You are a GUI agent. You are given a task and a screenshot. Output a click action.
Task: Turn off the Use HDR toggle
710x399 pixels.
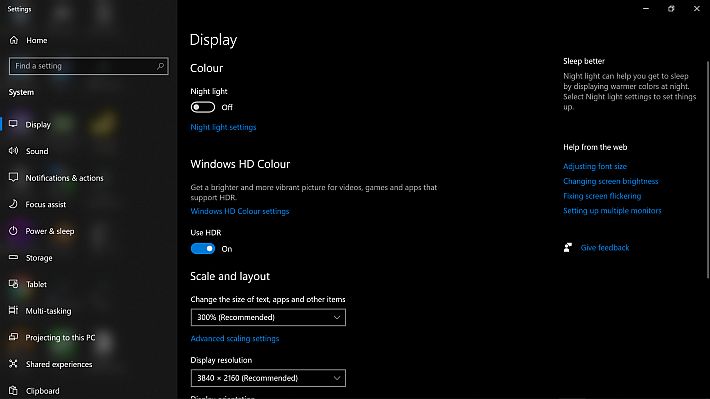203,249
